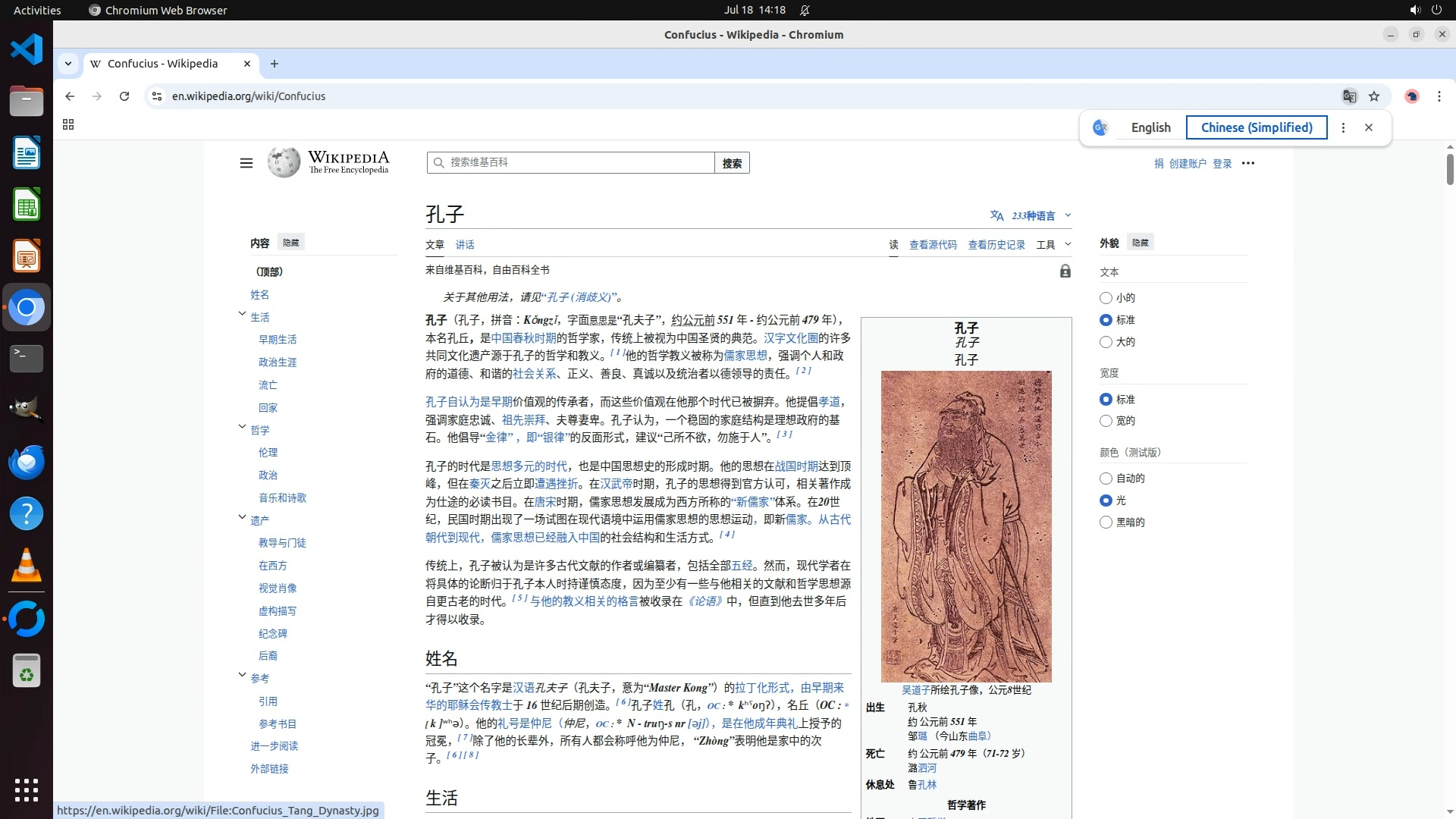Open the 查看历史记录 view history tab

[996, 245]
